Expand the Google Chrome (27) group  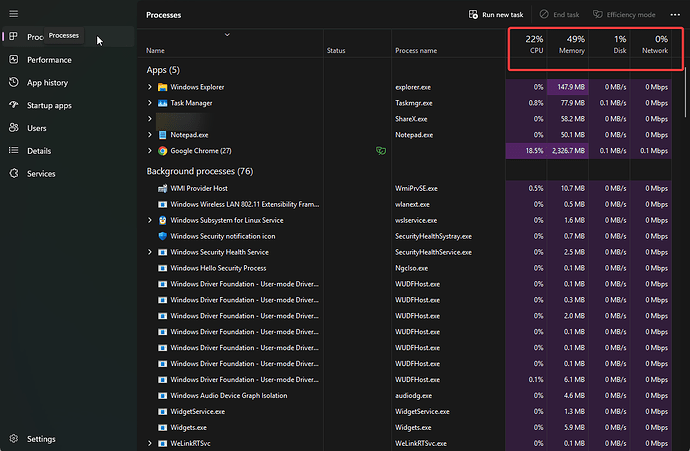click(x=150, y=150)
